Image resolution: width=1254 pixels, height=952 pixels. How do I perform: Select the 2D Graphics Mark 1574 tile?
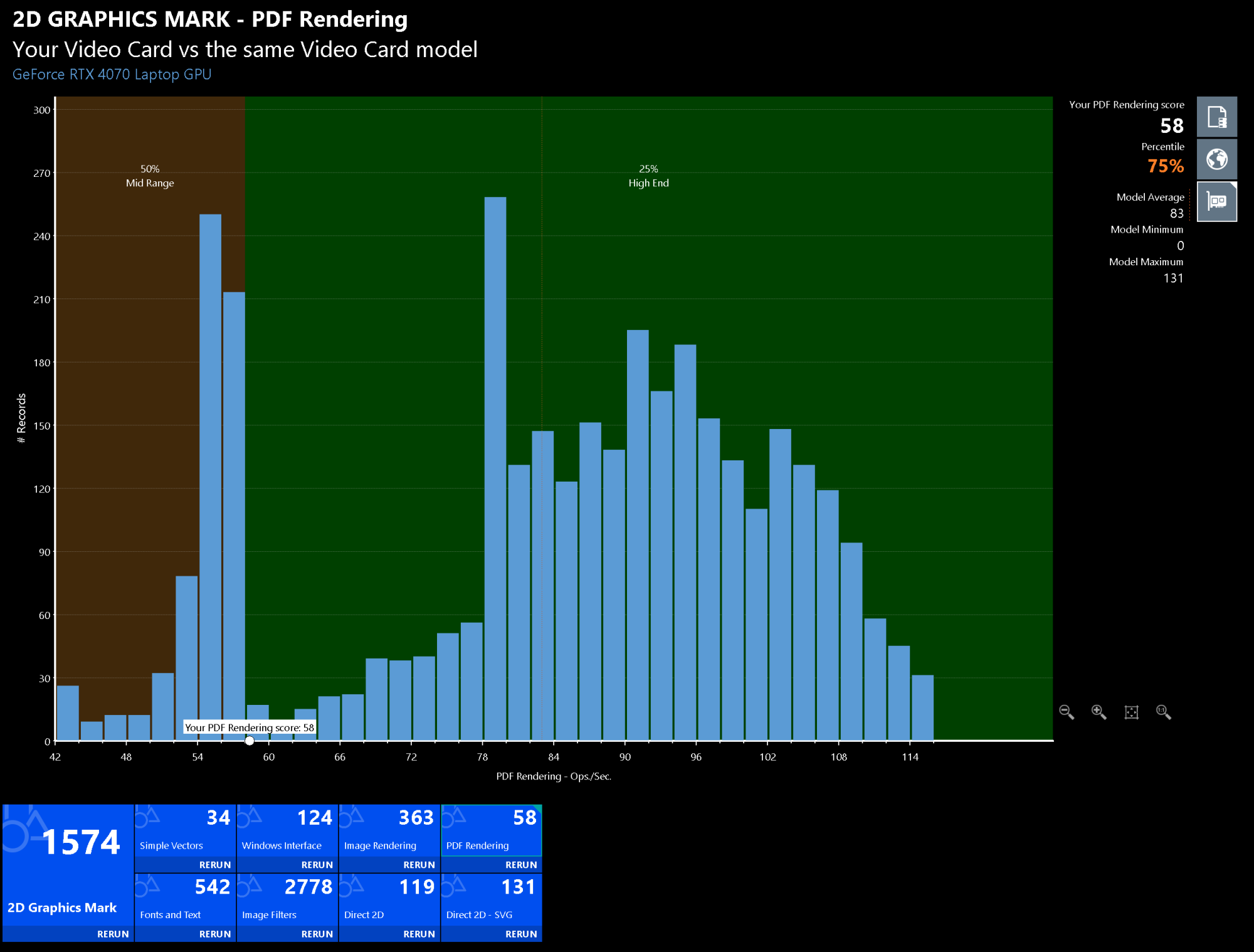click(x=68, y=865)
